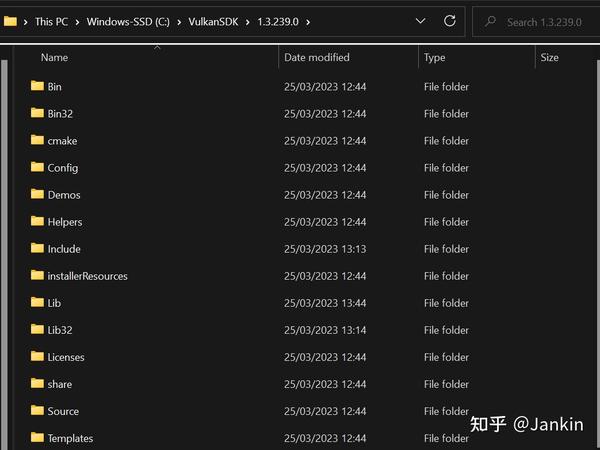This screenshot has height=450, width=600.
Task: Sort by Date modified column header
Action: pyautogui.click(x=317, y=57)
